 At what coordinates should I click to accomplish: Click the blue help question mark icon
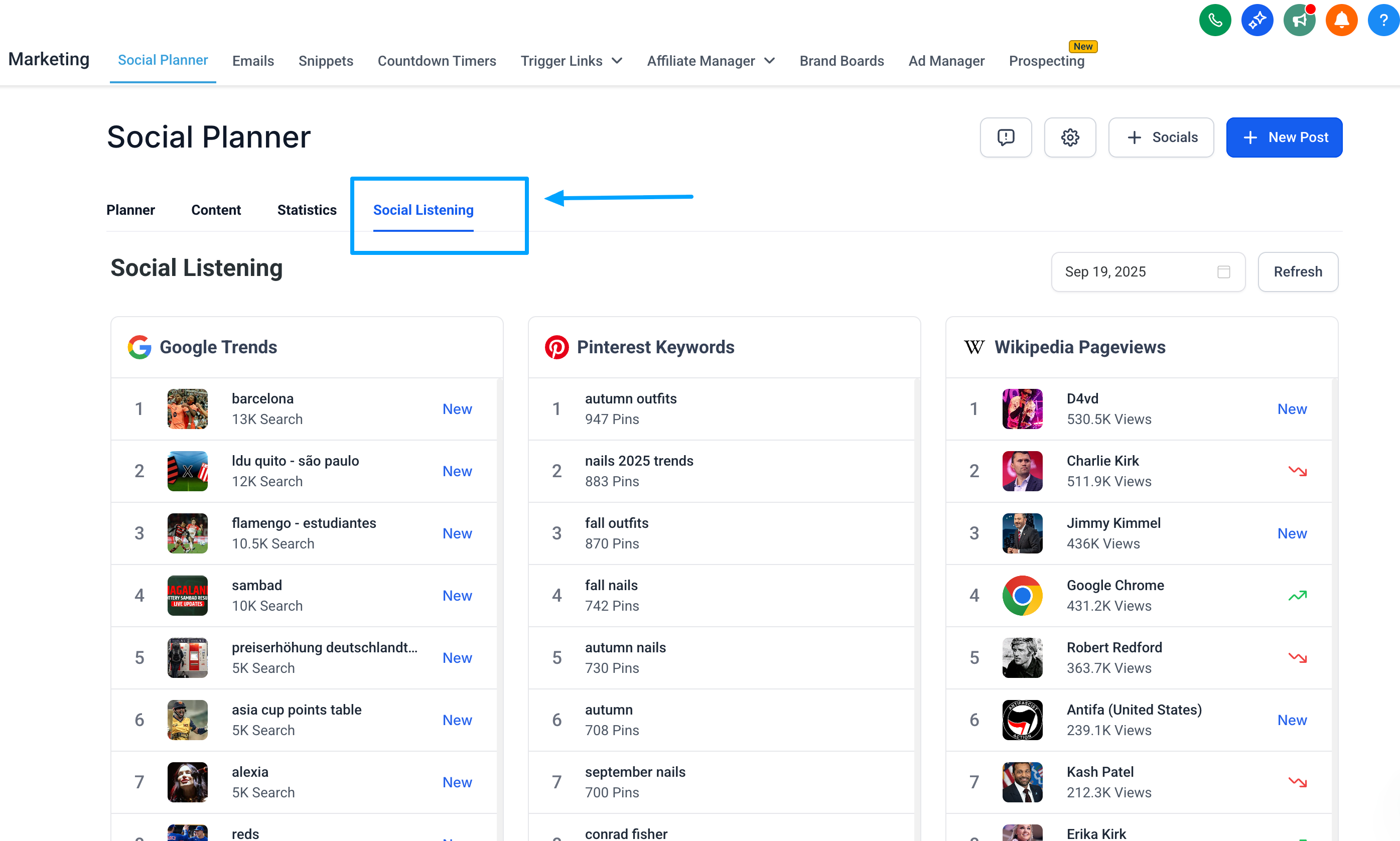1382,21
